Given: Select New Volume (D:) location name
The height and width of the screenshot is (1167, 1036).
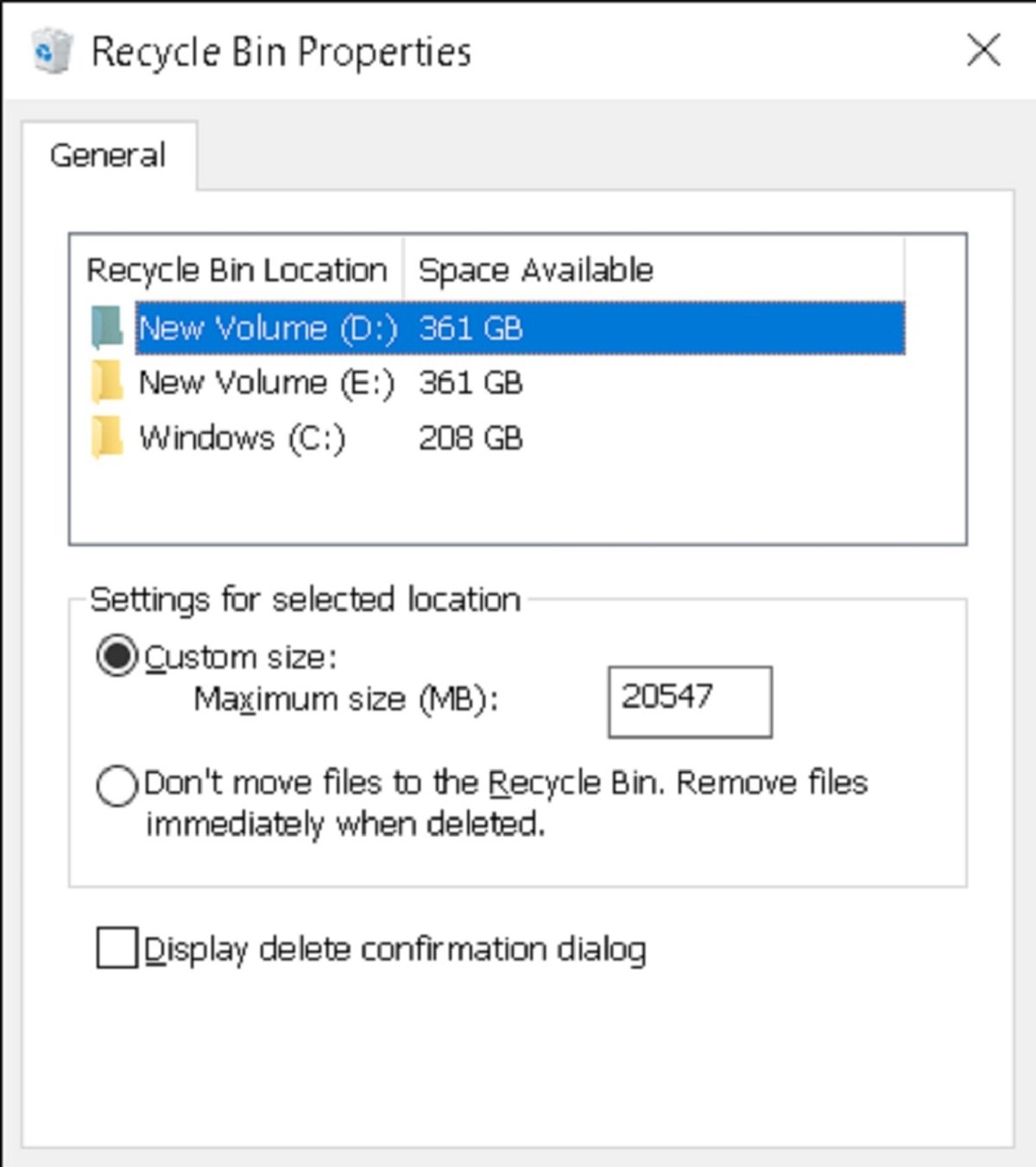Looking at the screenshot, I should pos(268,328).
